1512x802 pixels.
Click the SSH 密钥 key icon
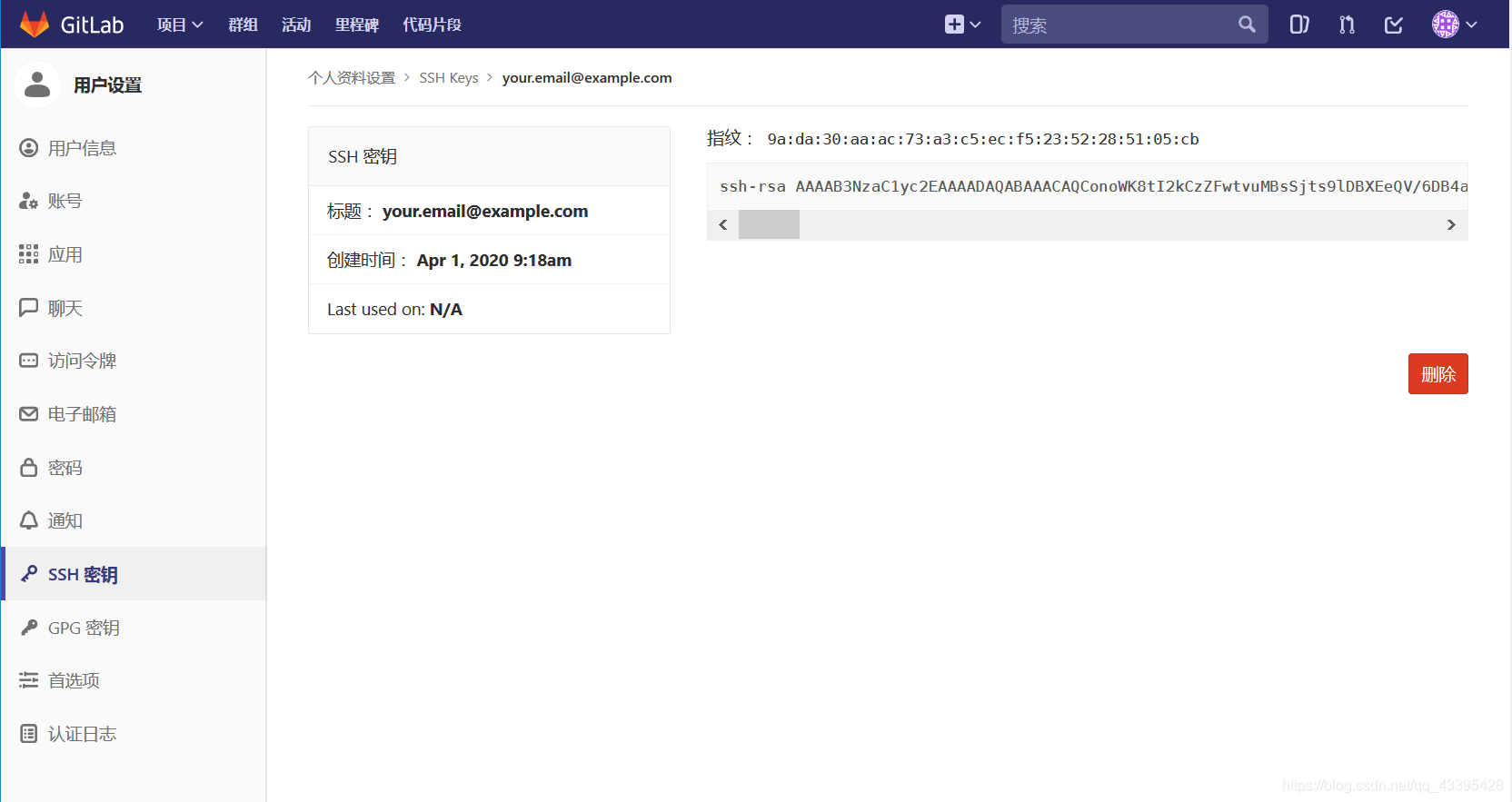29,574
